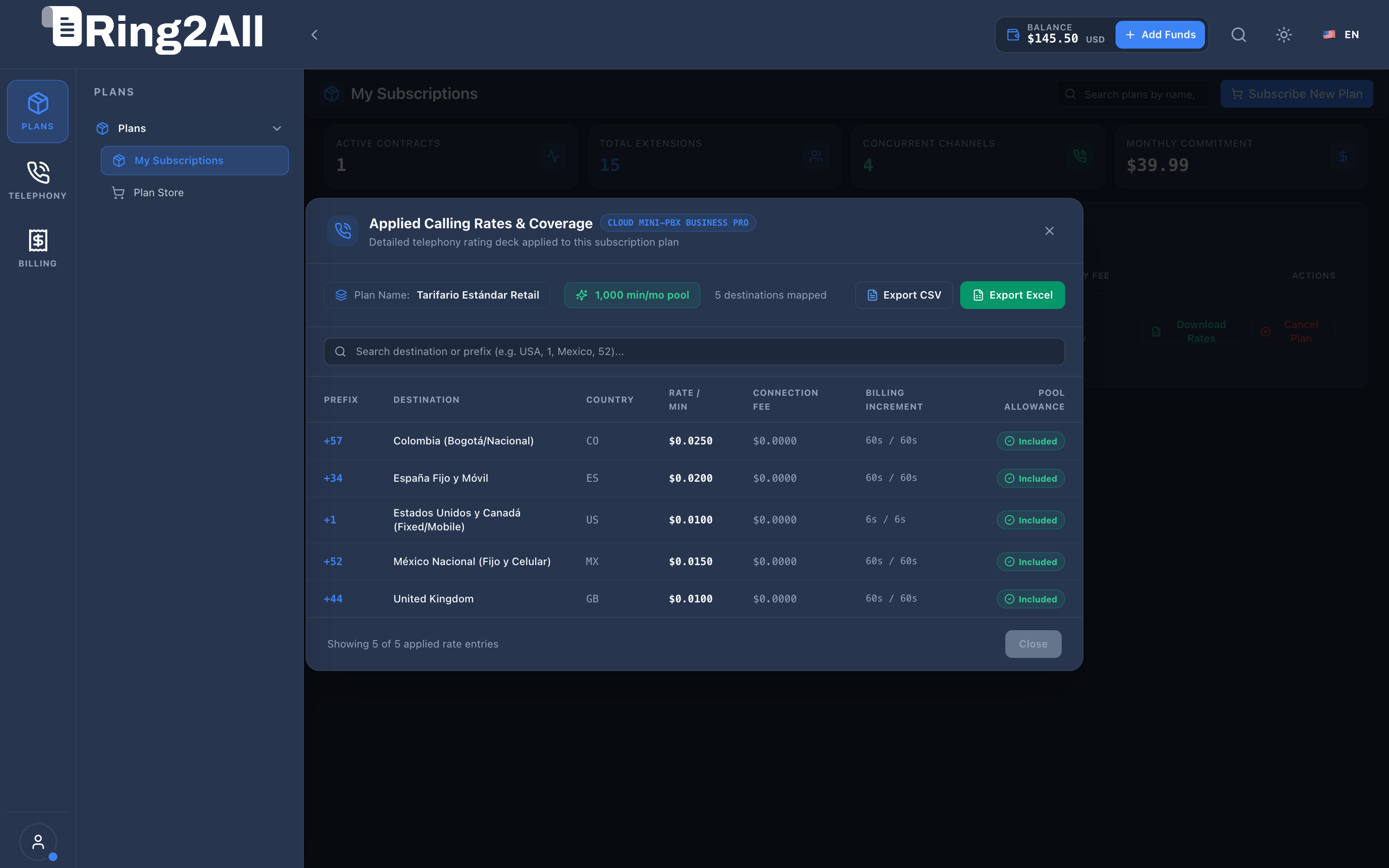This screenshot has height=868, width=1389.
Task: Click the +1 prefix
Action: [330, 520]
